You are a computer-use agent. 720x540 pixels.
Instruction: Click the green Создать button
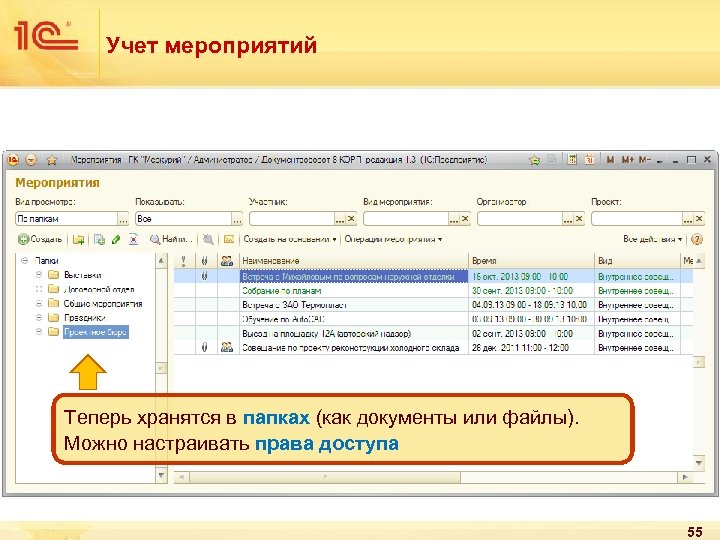click(x=39, y=239)
